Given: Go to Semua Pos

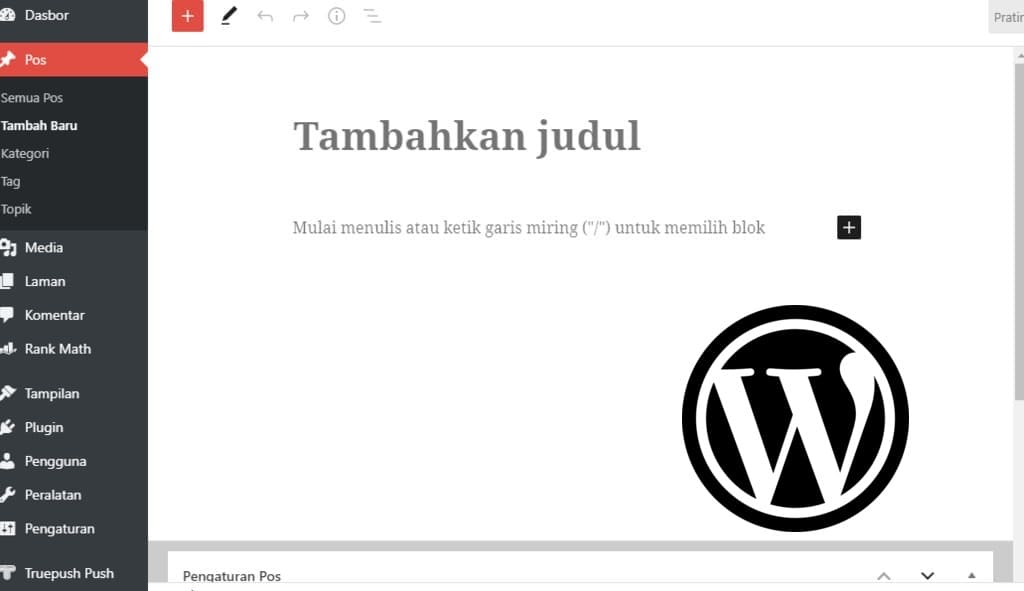Looking at the screenshot, I should pos(31,97).
